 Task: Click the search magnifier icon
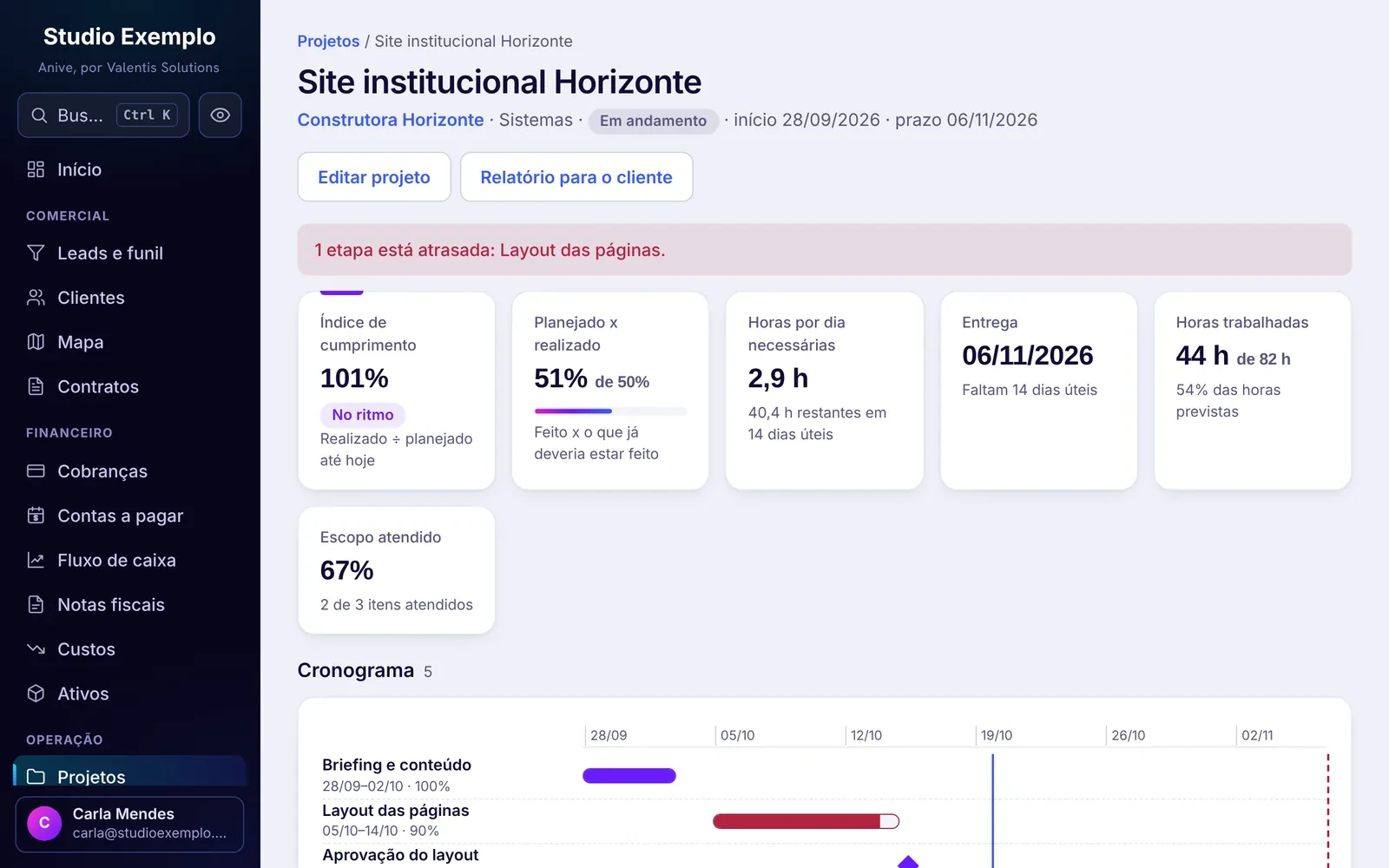(x=39, y=115)
